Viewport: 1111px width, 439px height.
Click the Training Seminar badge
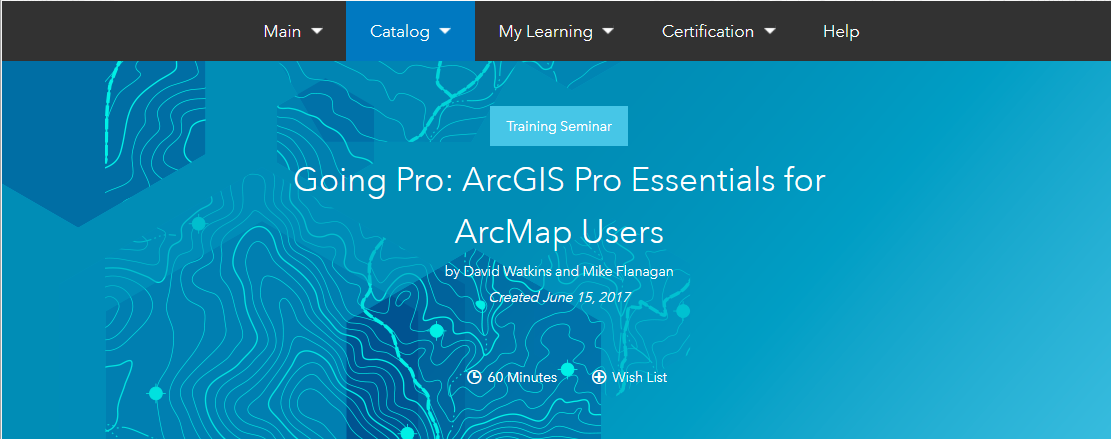click(x=558, y=126)
